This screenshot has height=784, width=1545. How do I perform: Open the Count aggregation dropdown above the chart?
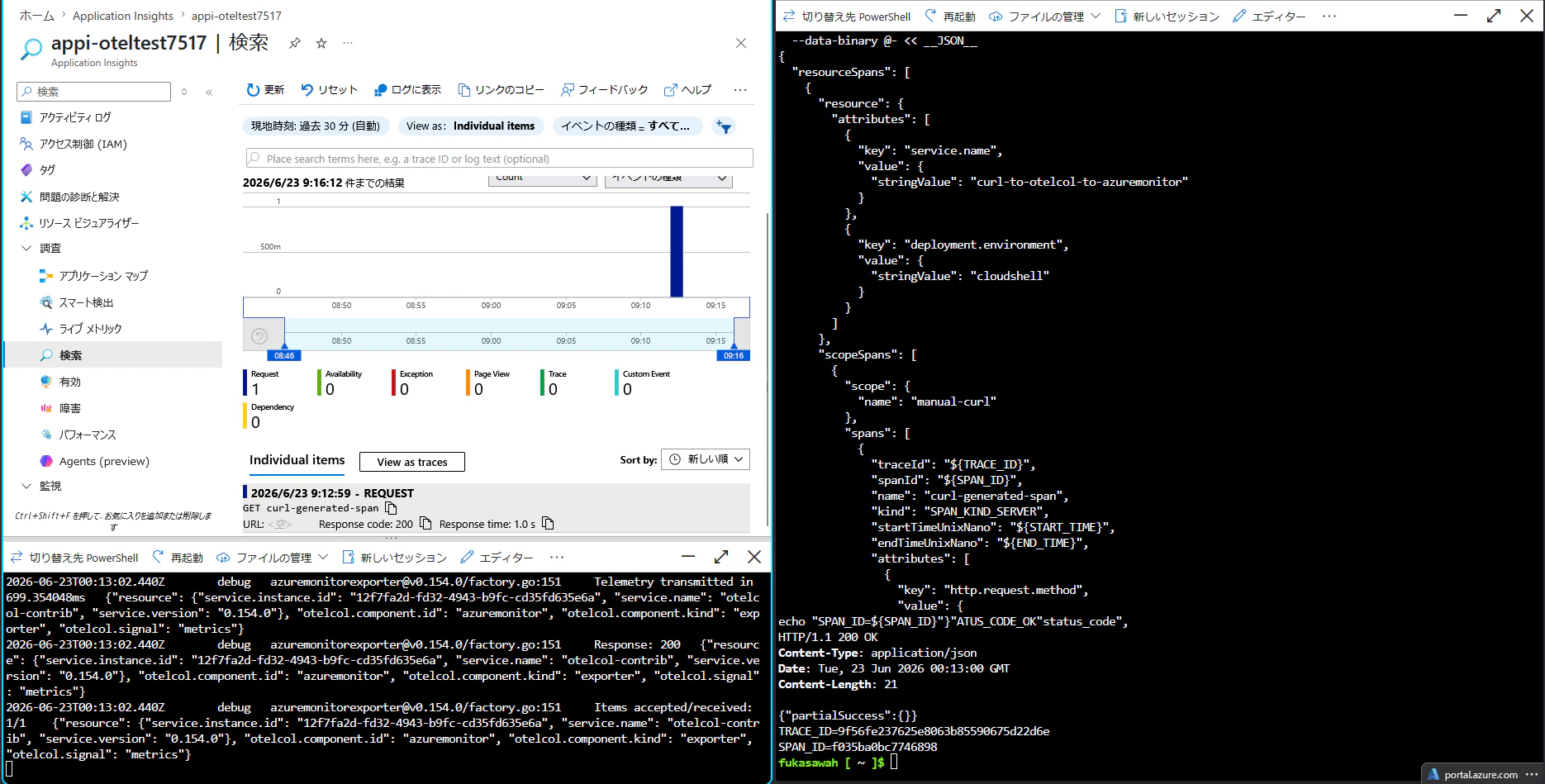[543, 178]
